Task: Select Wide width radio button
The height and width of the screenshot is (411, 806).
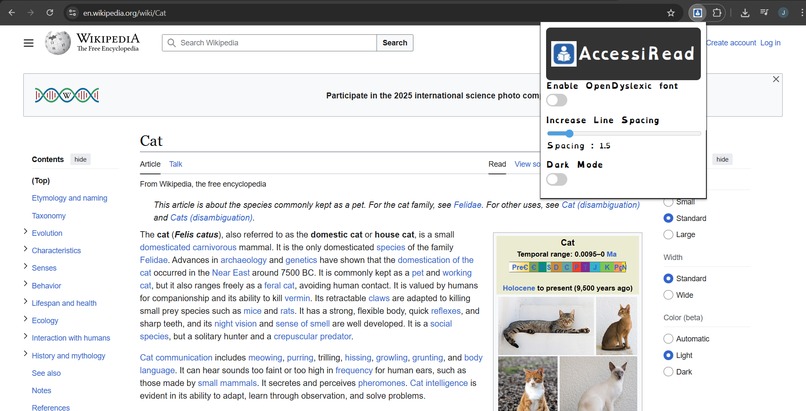Action: point(668,295)
